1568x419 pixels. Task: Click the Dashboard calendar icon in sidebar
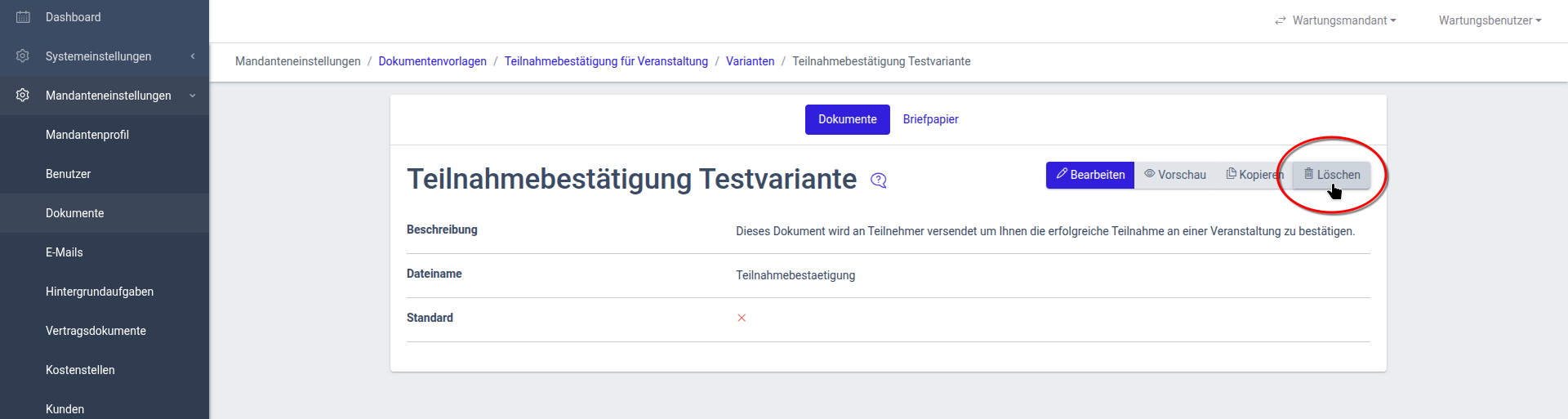23,17
